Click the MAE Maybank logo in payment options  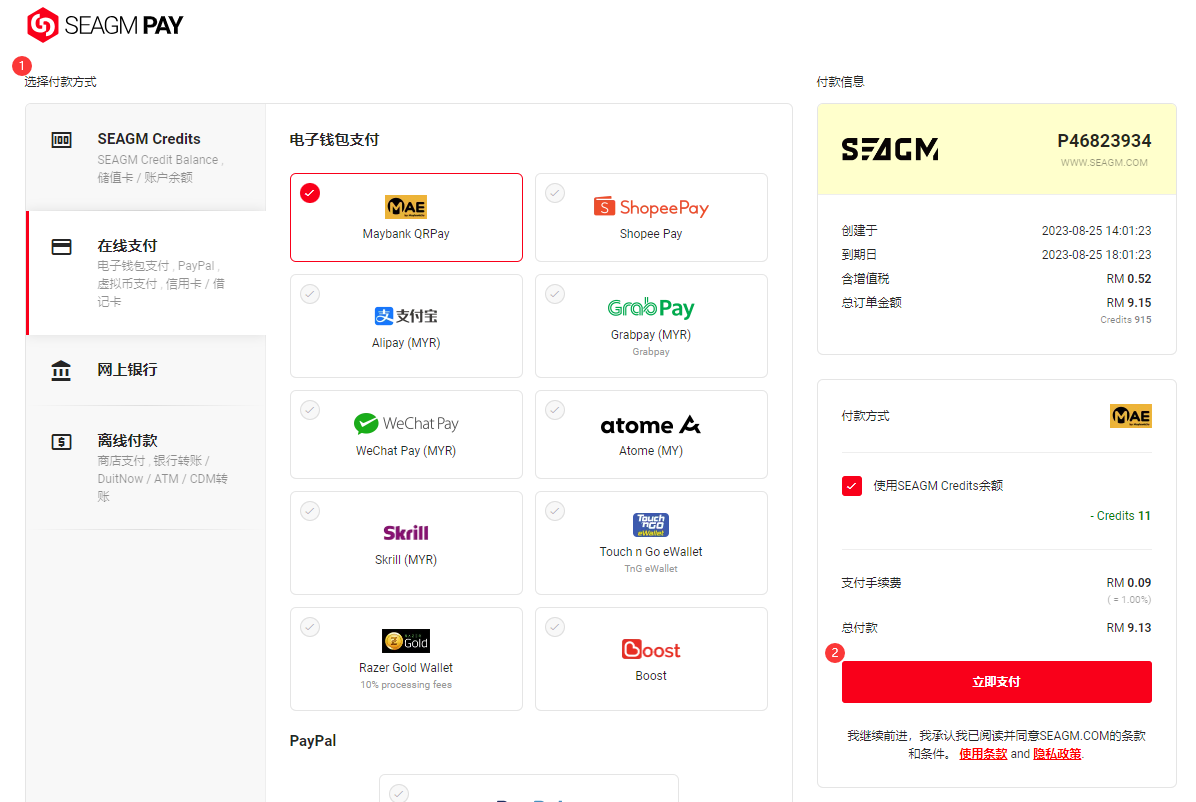406,207
